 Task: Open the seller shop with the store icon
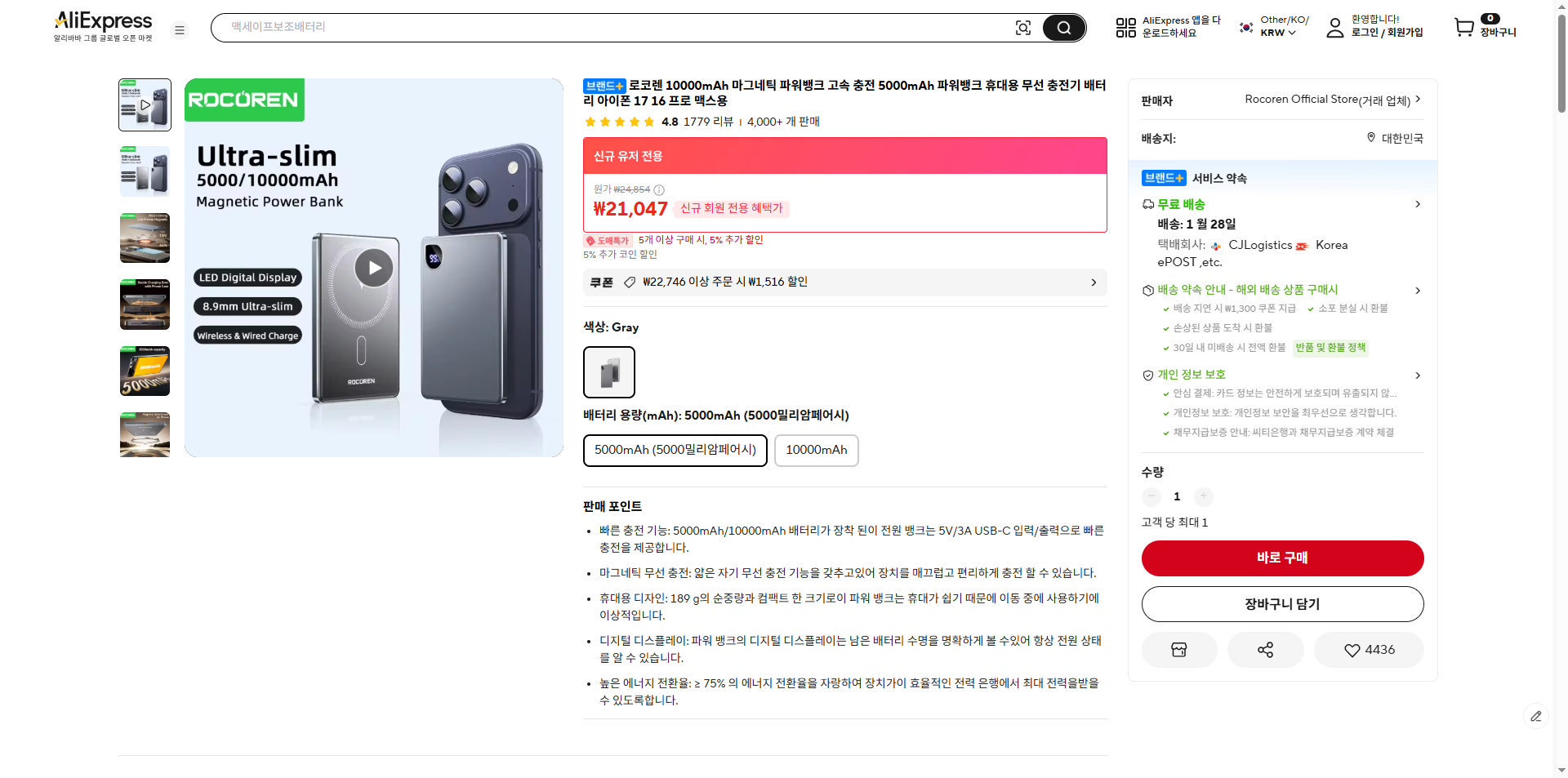(x=1178, y=650)
